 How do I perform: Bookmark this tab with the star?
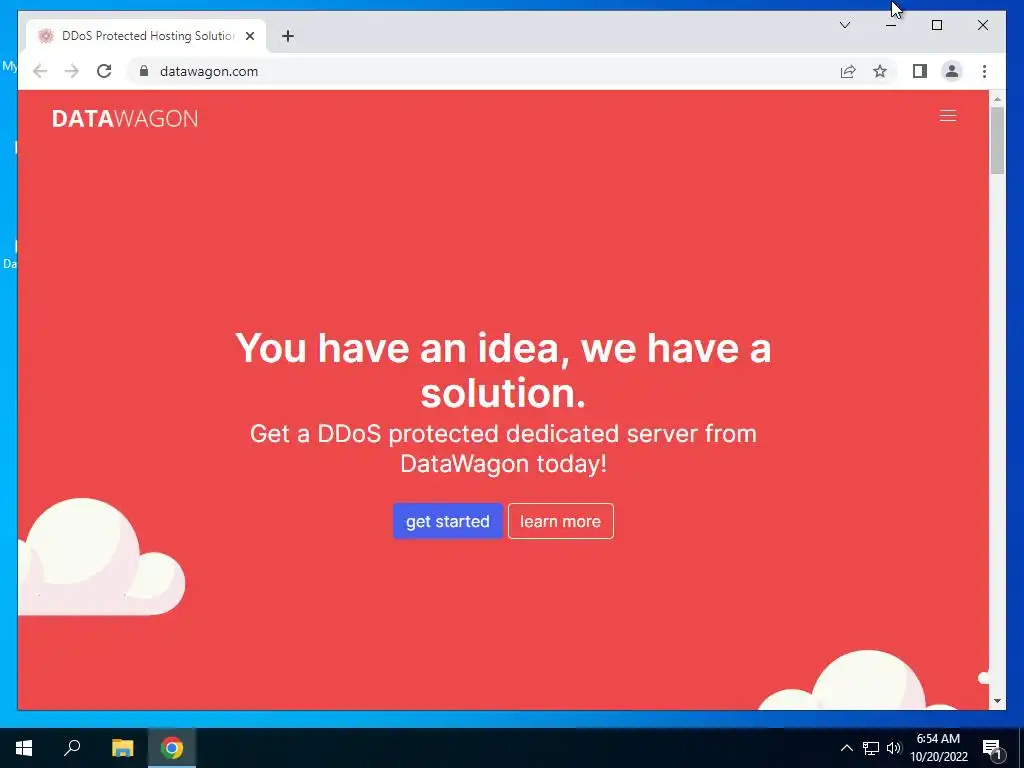point(880,71)
